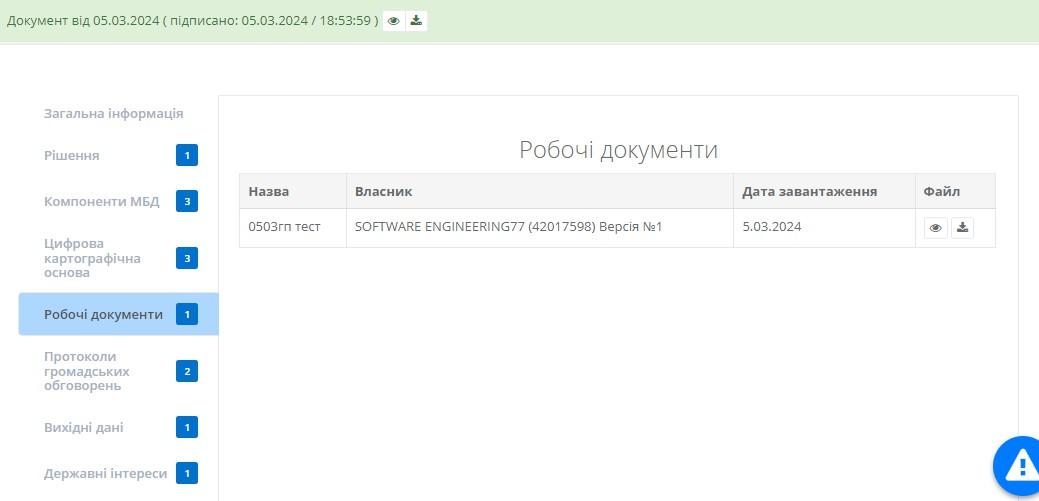
Task: Click the Компоненти МБД count badge
Action: tap(187, 202)
